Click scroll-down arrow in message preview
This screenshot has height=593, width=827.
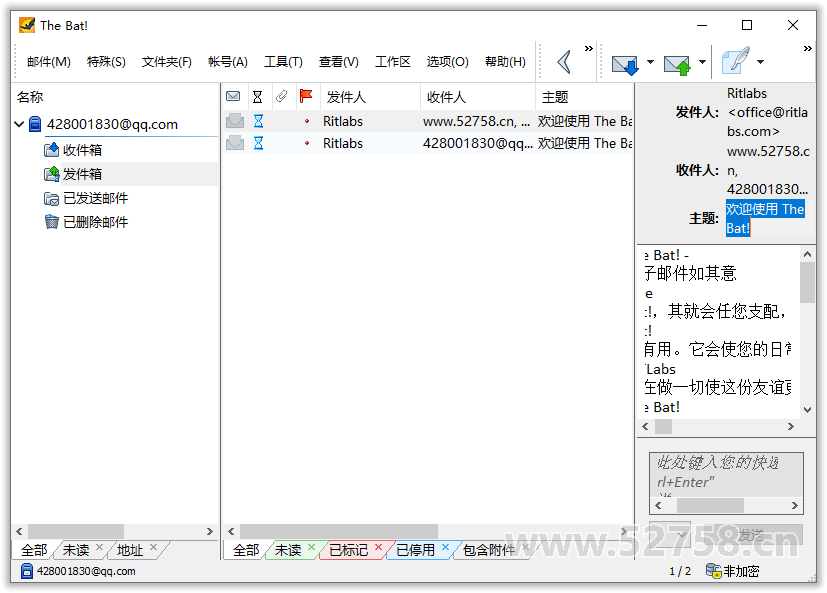coord(807,409)
